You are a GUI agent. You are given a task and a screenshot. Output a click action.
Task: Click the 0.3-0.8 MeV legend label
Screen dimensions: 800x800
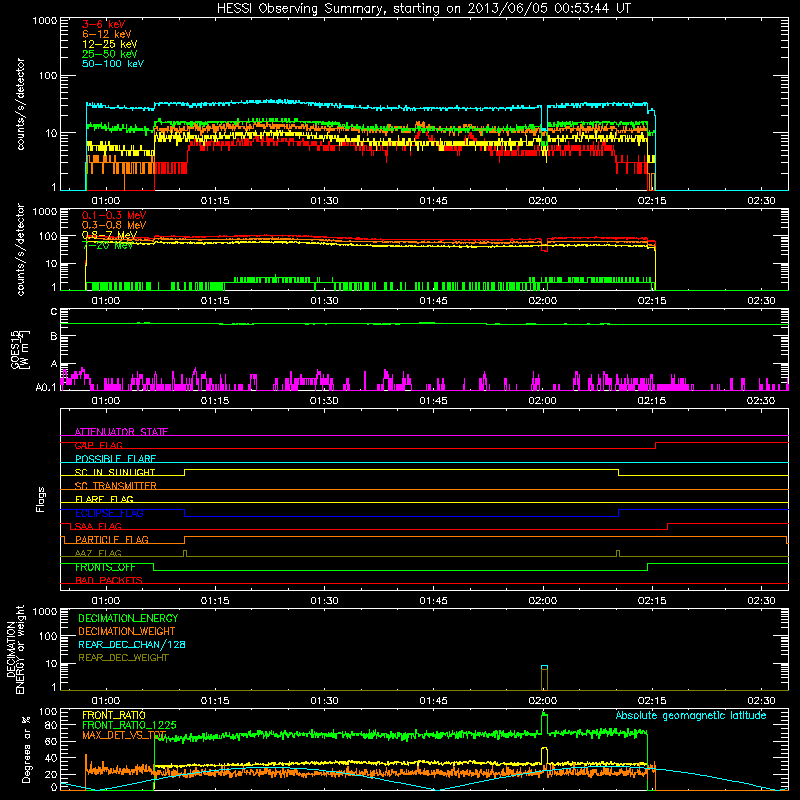click(x=114, y=225)
